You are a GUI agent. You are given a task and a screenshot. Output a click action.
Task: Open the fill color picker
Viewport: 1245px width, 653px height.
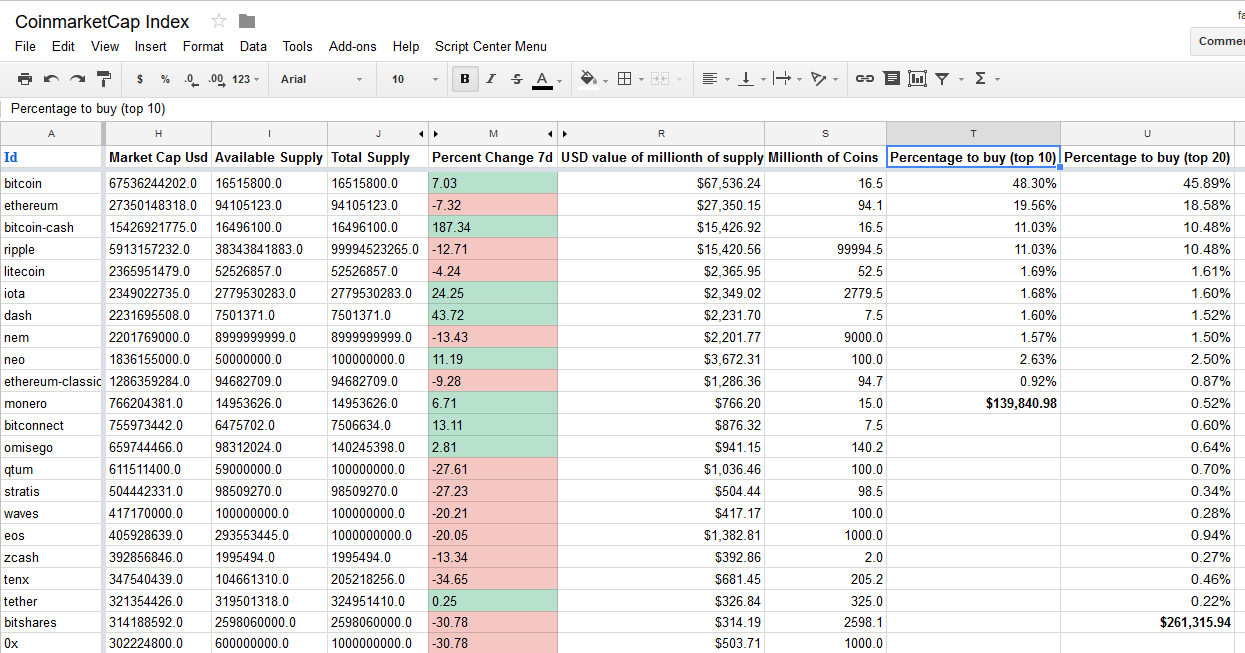(589, 79)
